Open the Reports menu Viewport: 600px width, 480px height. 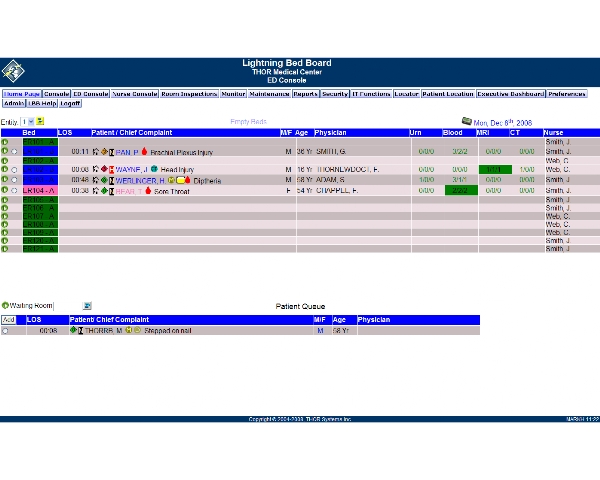(305, 94)
